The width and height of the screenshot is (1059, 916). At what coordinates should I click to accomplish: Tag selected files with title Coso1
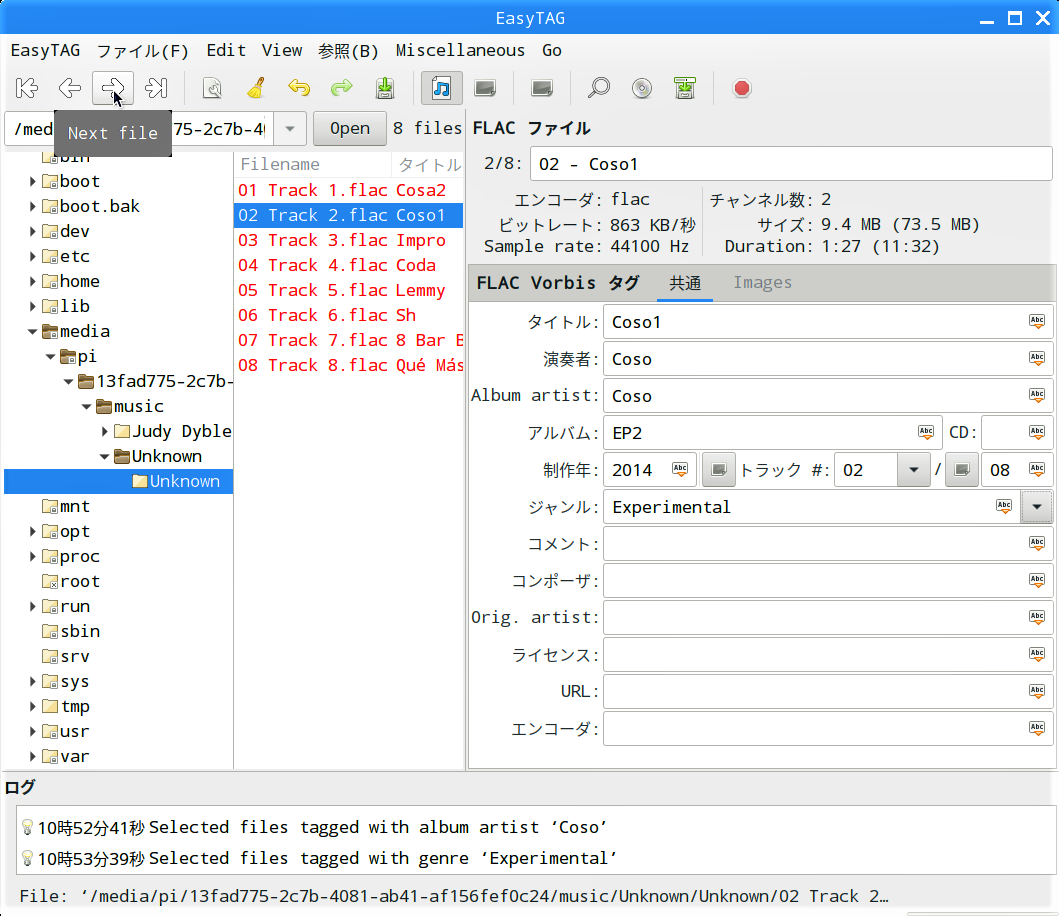pyautogui.click(x=1037, y=322)
